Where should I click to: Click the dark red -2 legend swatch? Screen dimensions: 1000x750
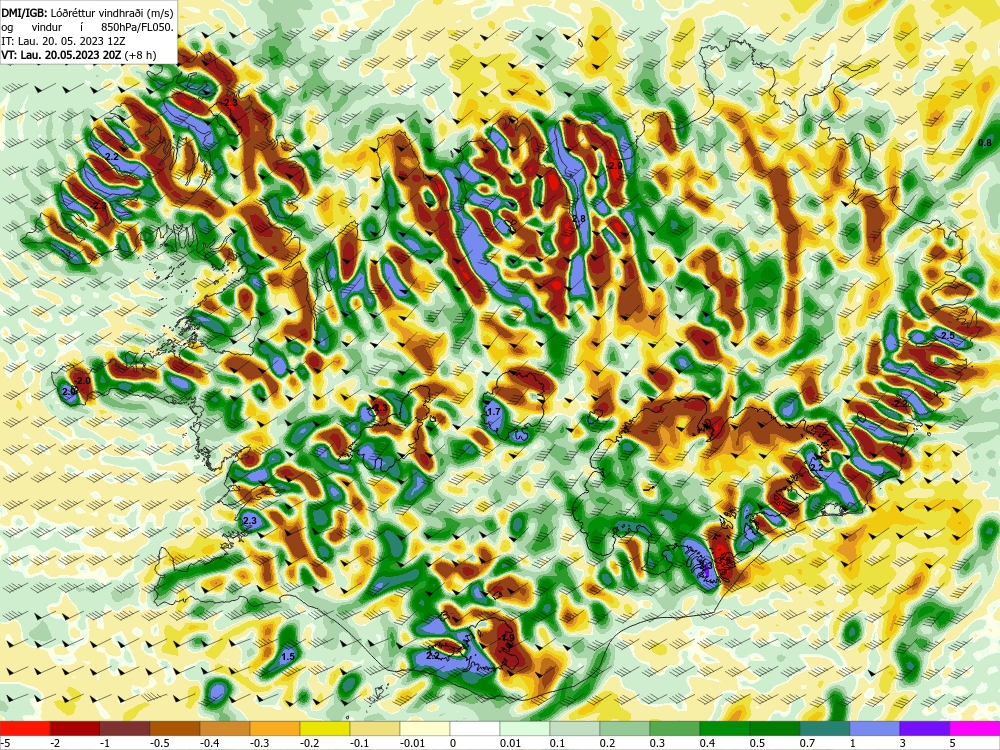coord(75,728)
